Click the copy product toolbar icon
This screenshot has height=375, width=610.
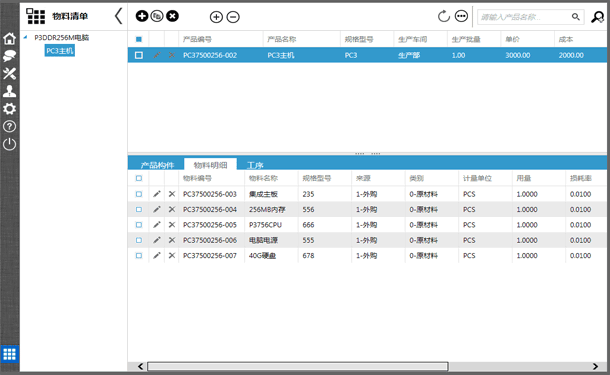click(157, 16)
